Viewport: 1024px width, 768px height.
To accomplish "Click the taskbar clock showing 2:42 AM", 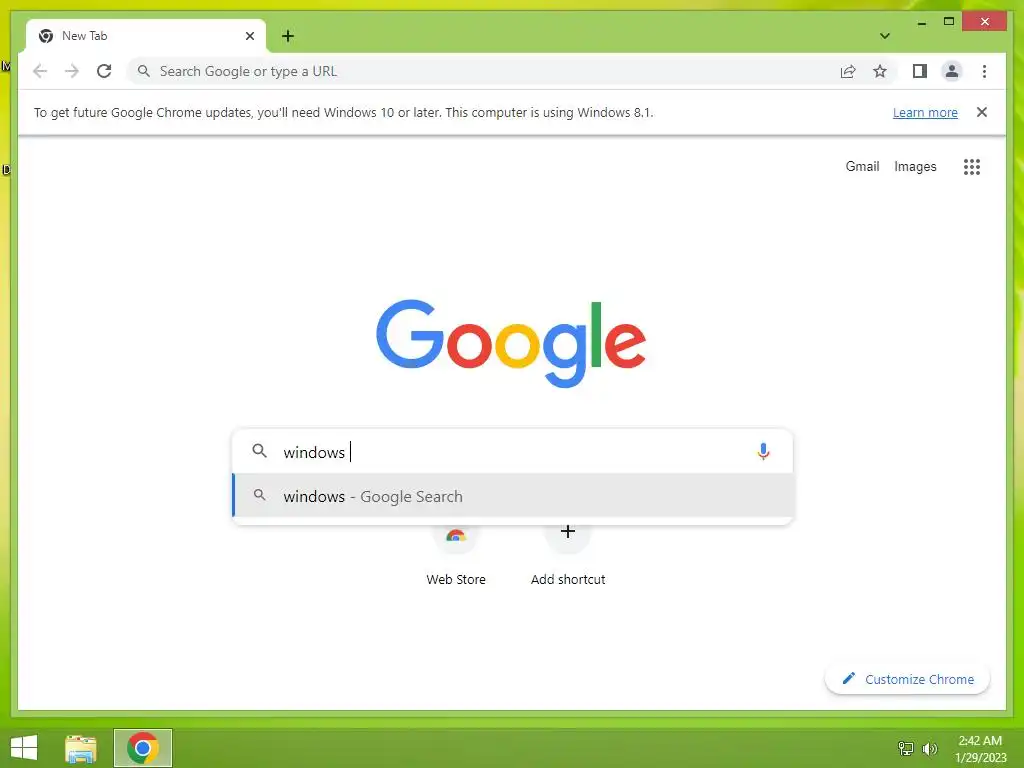I will click(x=980, y=748).
